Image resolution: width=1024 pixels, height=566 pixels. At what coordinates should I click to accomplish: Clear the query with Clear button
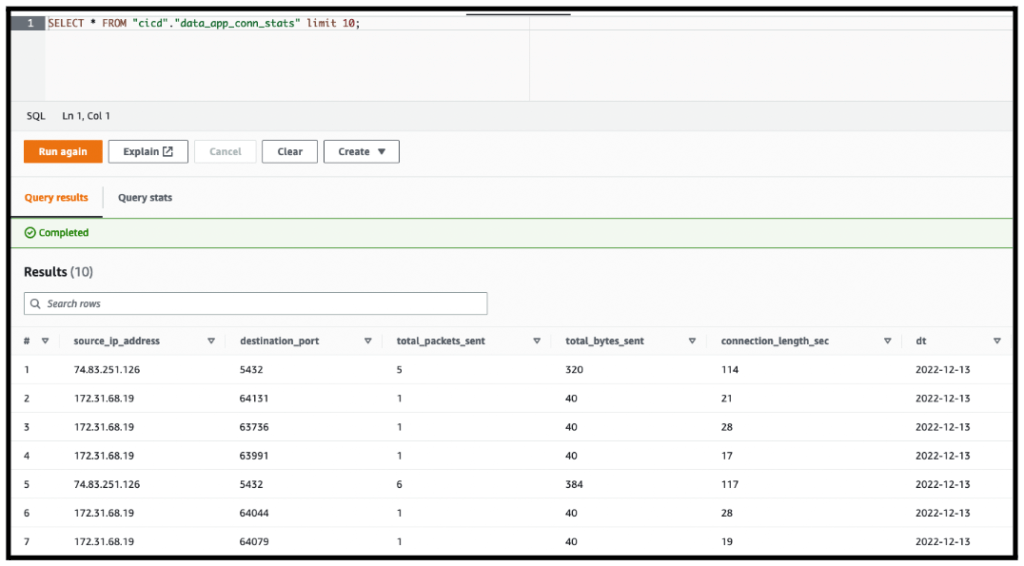point(289,152)
